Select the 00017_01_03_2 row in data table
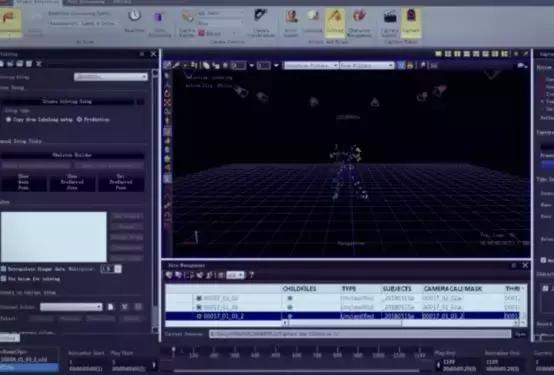554x375 pixels. (343, 316)
